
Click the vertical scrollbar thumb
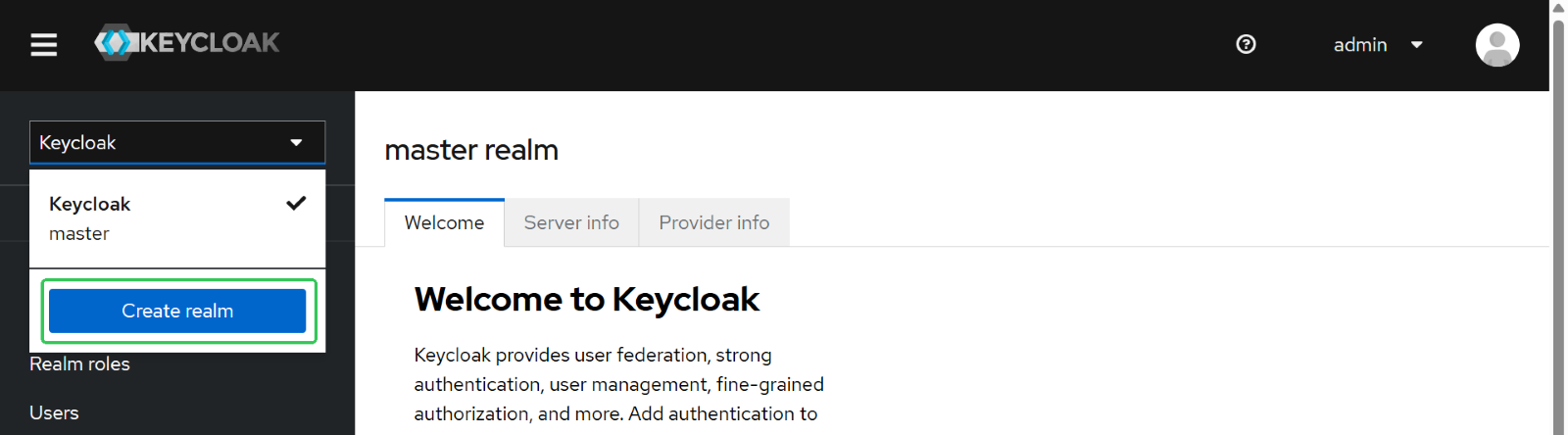click(1558, 225)
